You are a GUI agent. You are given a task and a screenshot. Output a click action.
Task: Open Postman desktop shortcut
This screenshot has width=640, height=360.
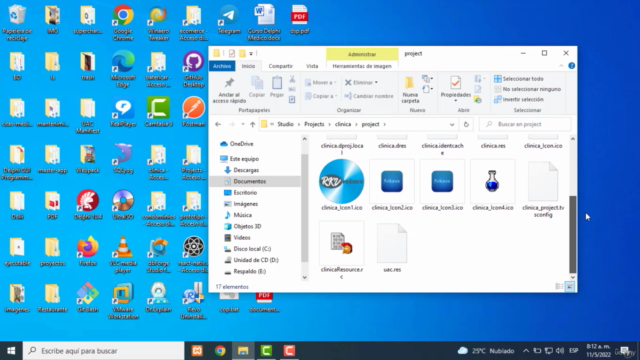(x=193, y=111)
